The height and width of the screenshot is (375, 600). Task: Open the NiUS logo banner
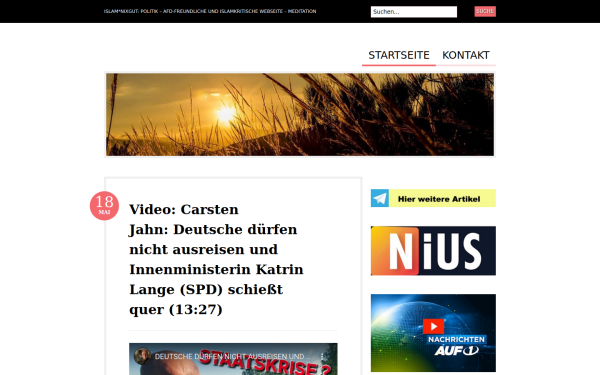[x=433, y=251]
